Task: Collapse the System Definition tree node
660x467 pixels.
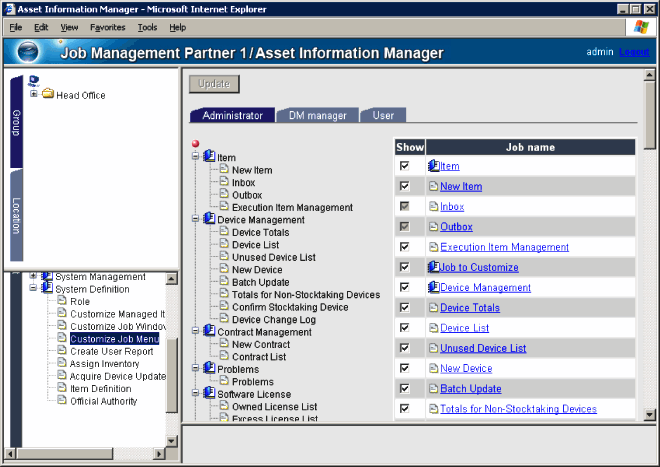Action: [x=34, y=289]
